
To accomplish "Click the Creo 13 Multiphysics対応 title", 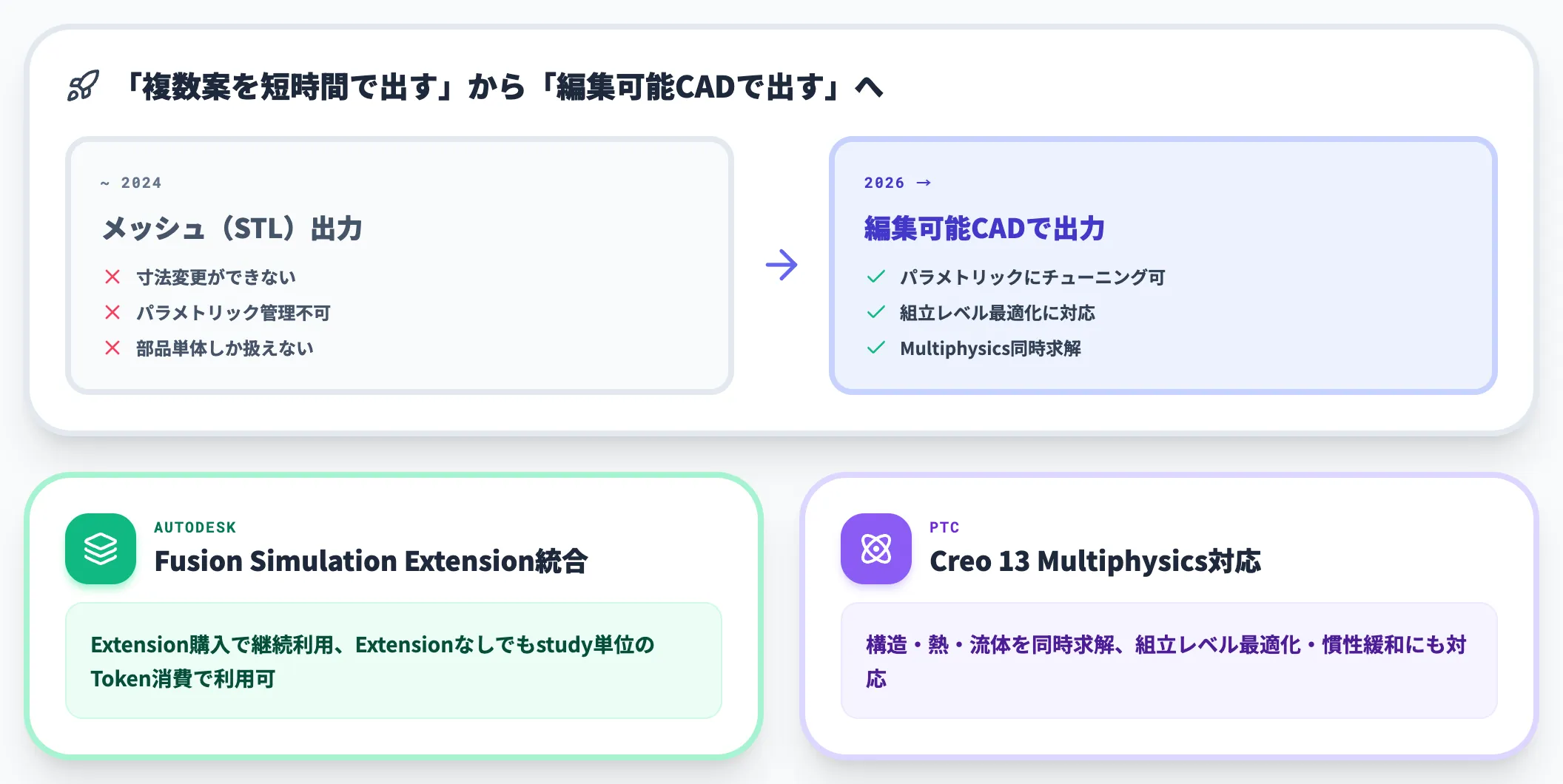I will coord(1095,561).
